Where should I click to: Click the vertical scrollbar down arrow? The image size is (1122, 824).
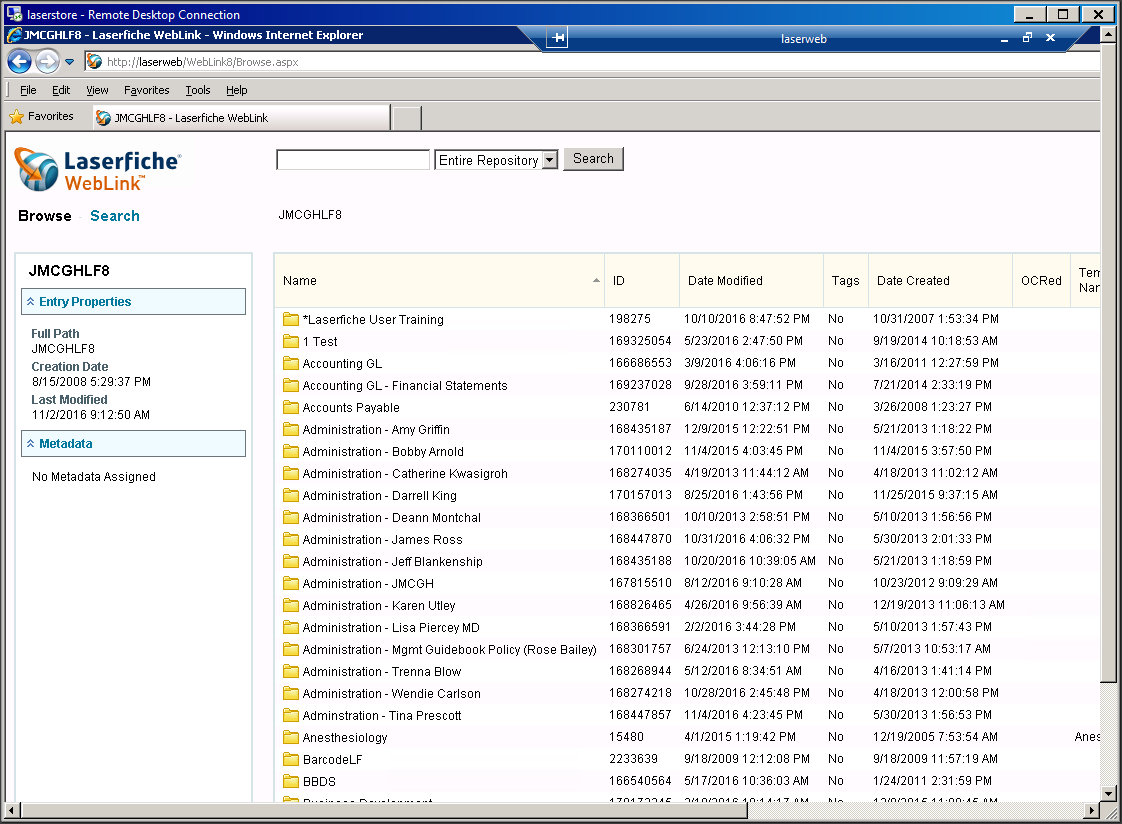point(1108,793)
